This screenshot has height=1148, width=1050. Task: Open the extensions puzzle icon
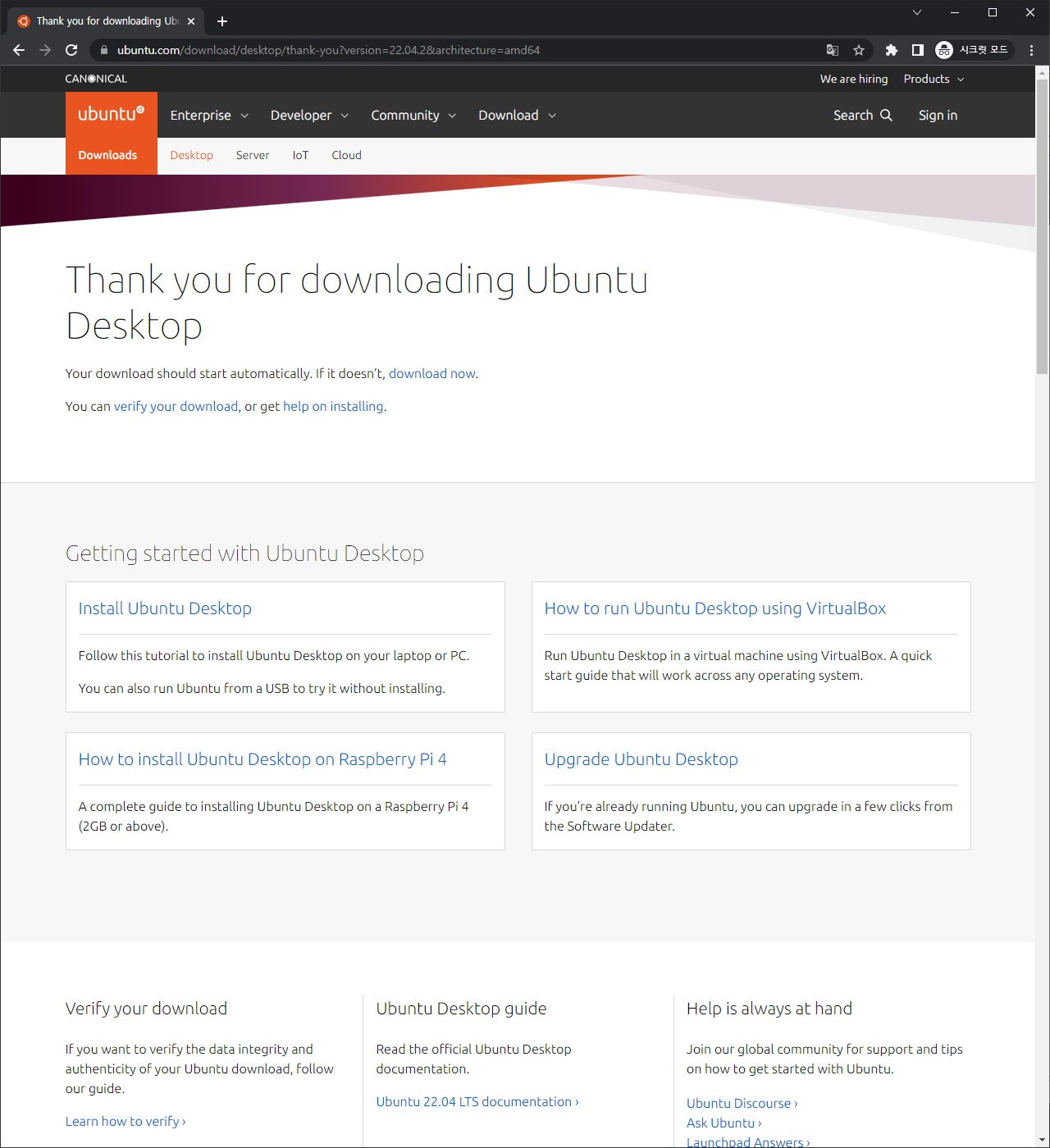[891, 50]
